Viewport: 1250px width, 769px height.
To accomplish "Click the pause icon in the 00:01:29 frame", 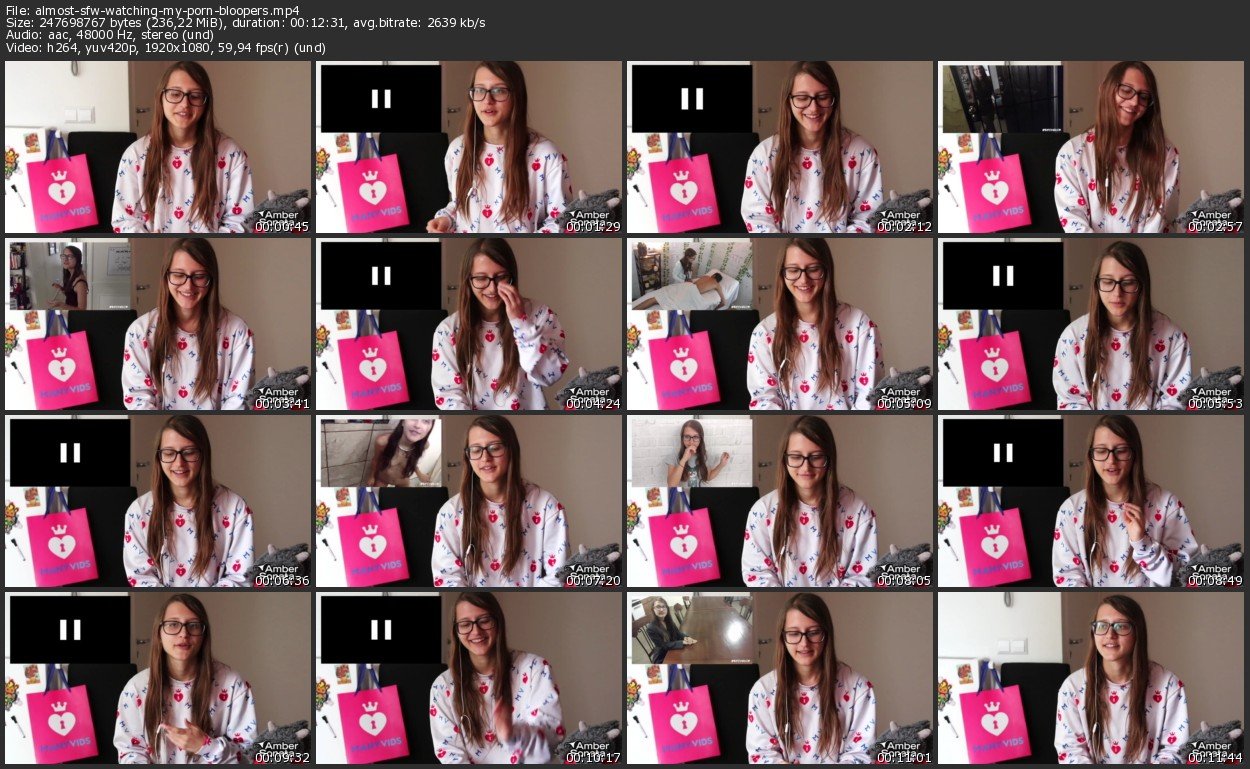I will 380,98.
